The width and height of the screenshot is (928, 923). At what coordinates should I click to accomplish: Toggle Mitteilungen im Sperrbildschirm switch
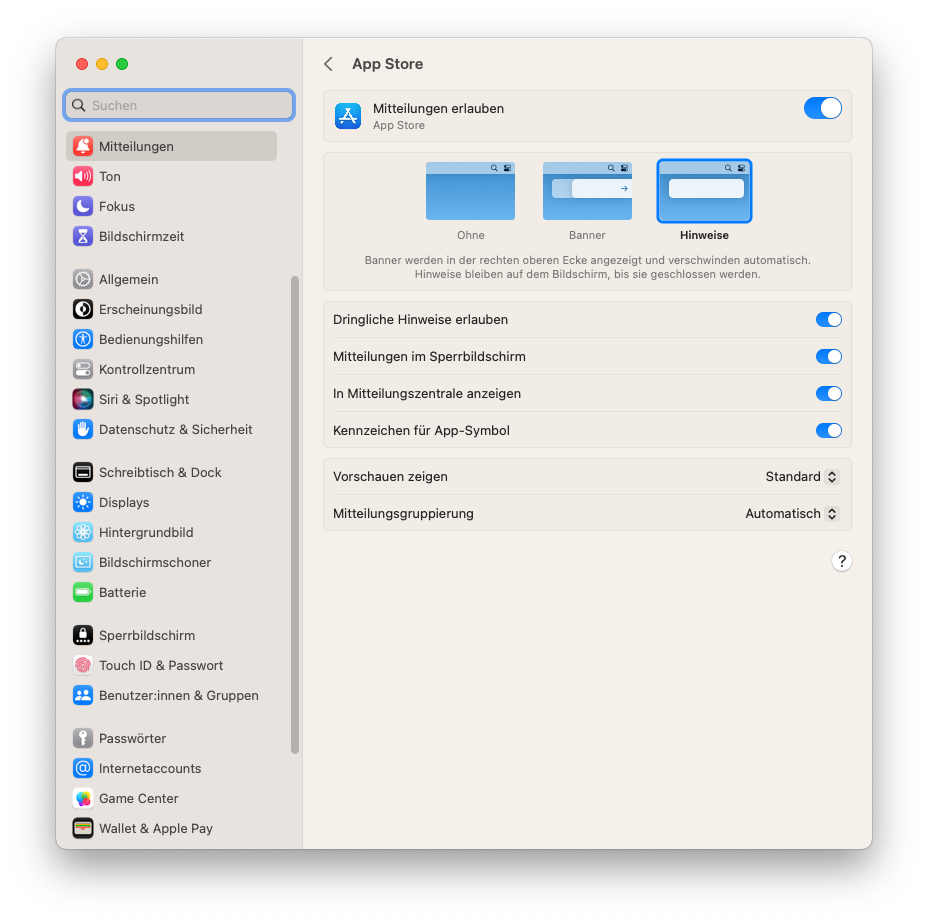829,357
